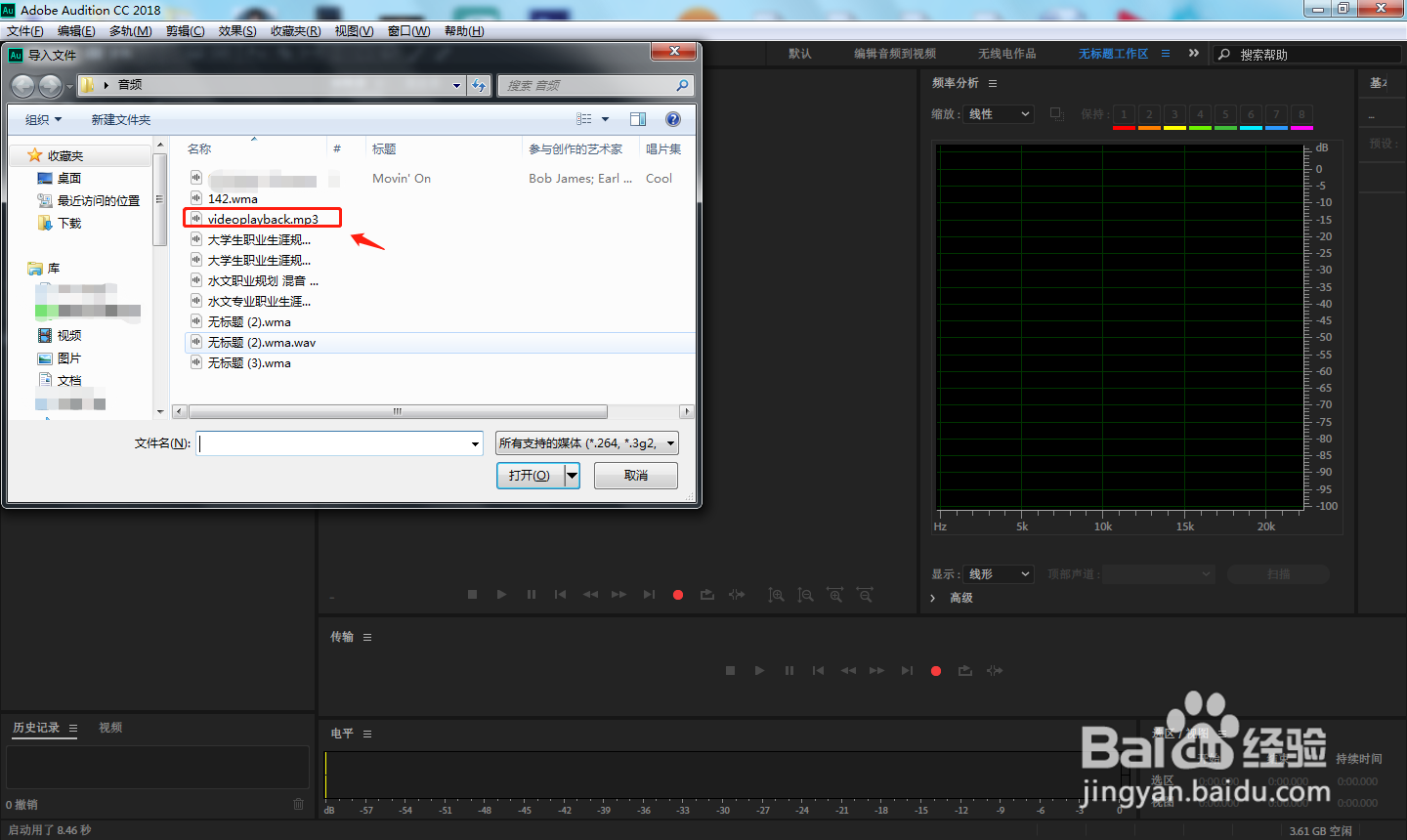This screenshot has width=1407, height=840.
Task: Open the address bar path dropdown
Action: click(456, 86)
